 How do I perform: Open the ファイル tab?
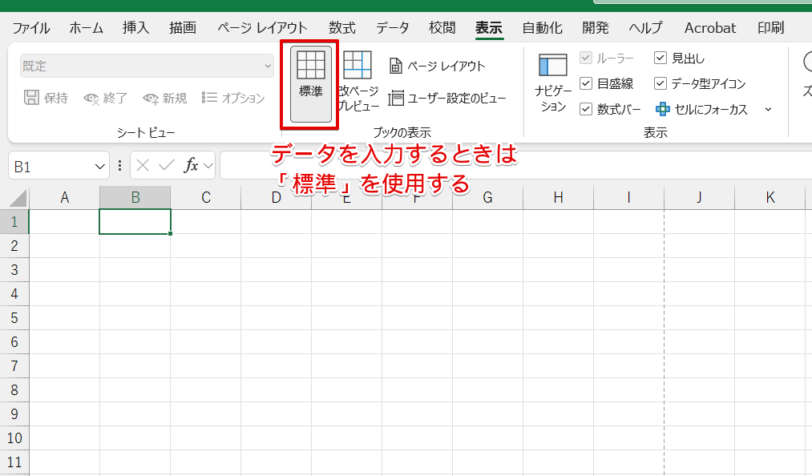[31, 28]
